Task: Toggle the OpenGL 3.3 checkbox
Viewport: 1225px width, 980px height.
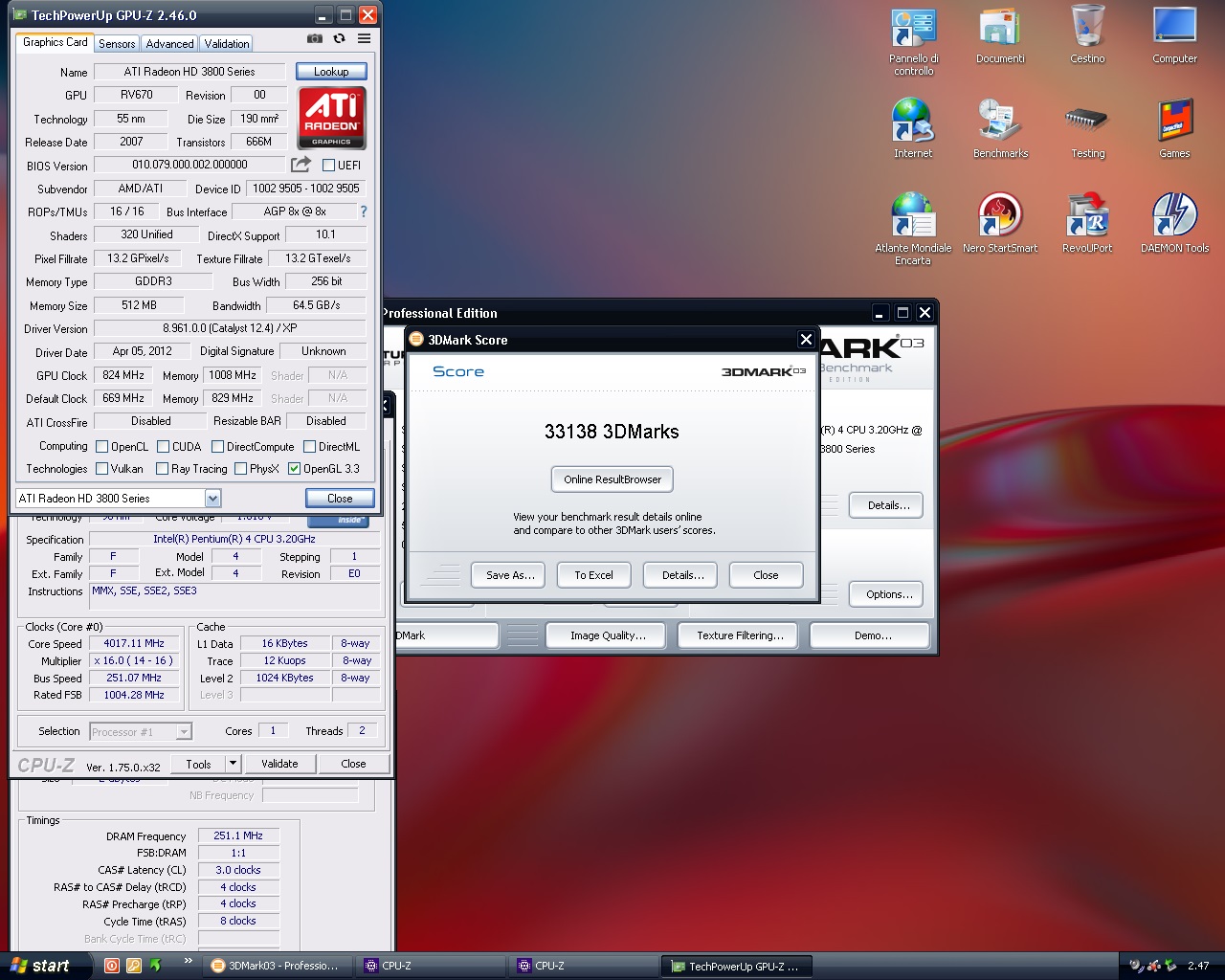Action: 294,469
